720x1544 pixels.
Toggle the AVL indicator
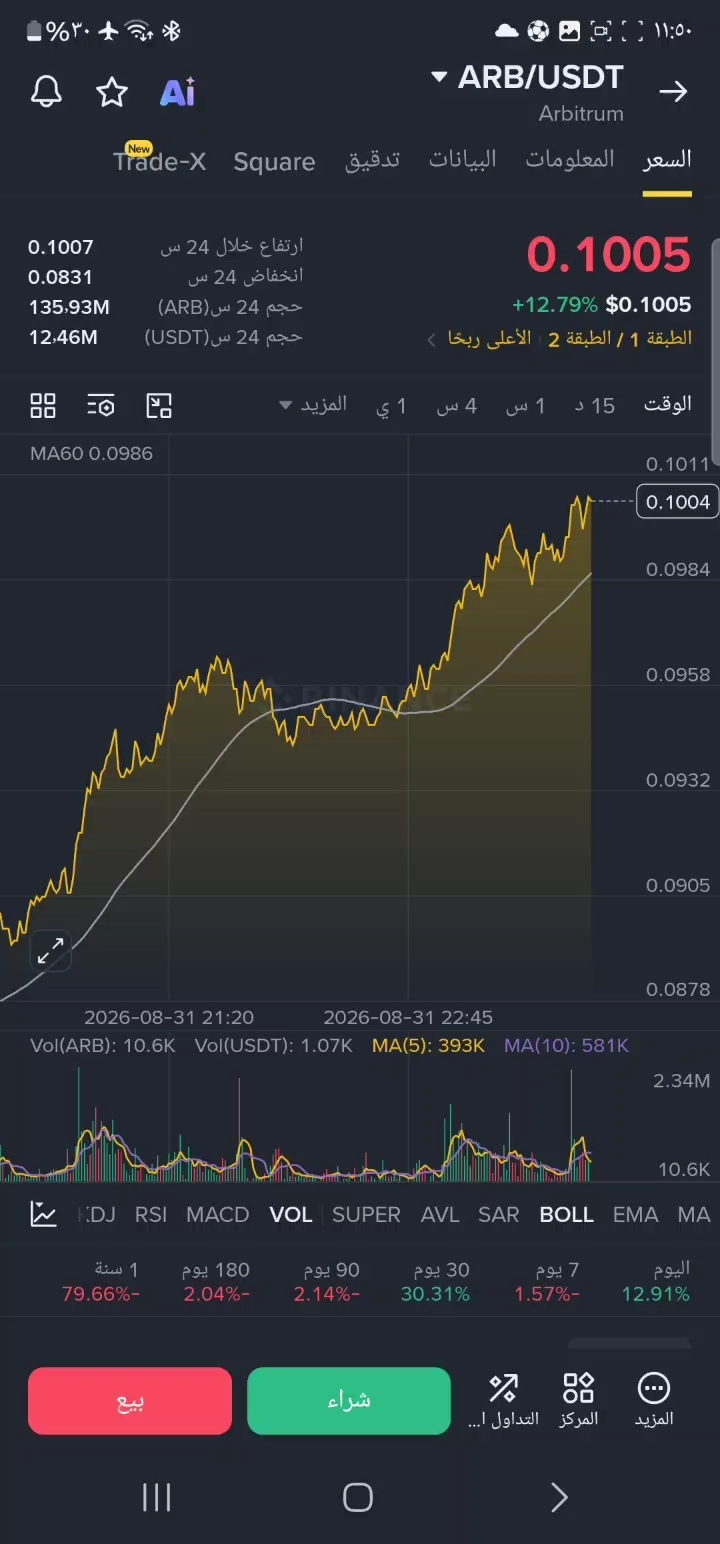(440, 1214)
